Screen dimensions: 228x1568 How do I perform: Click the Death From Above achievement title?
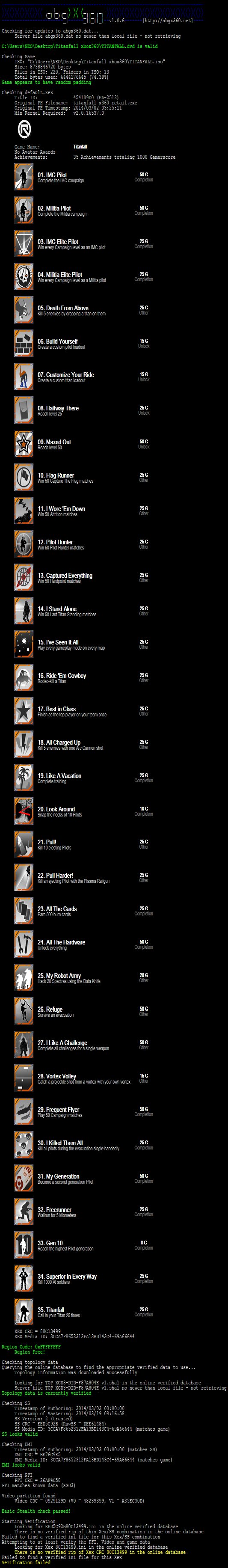[62, 308]
